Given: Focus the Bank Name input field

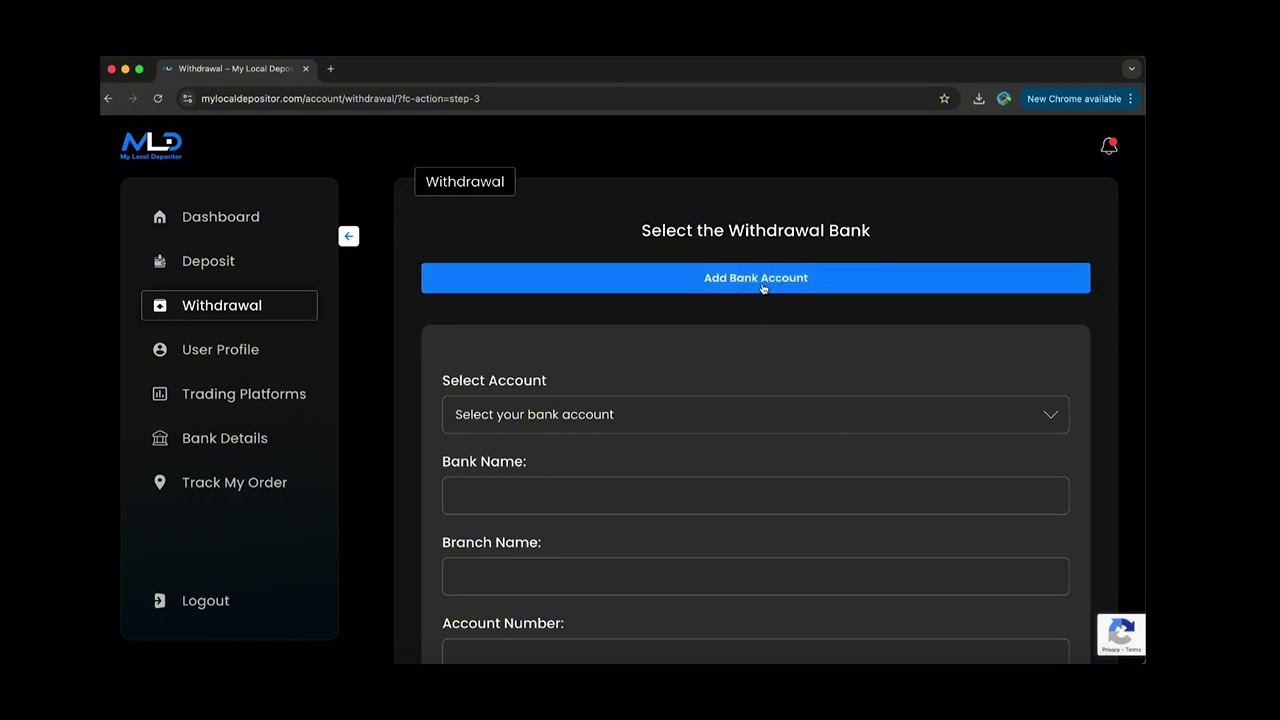Looking at the screenshot, I should click(756, 496).
